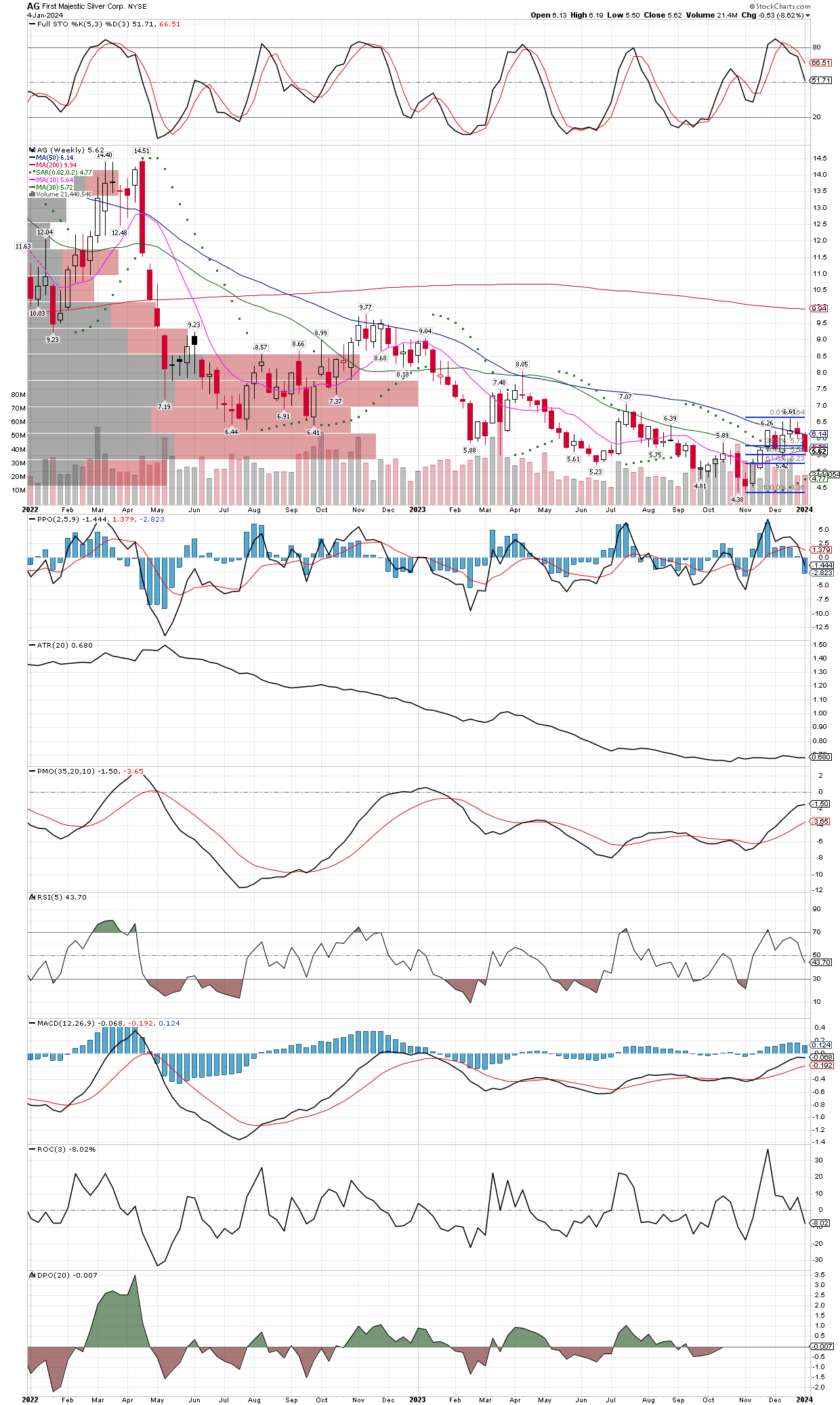
Task: Click the AG (Weekly) 5.62 legend label
Action: (70, 150)
